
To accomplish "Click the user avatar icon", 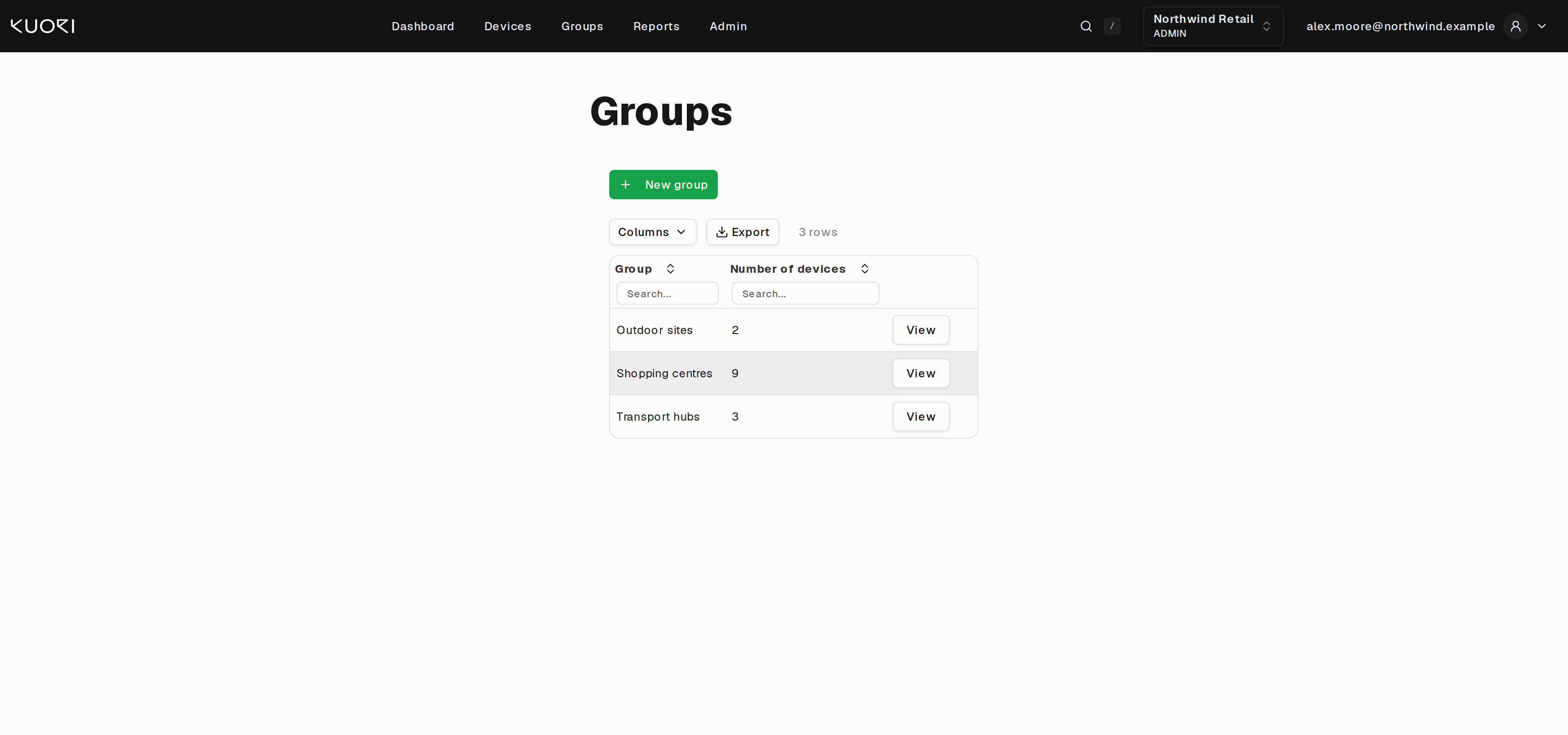I will (1516, 26).
